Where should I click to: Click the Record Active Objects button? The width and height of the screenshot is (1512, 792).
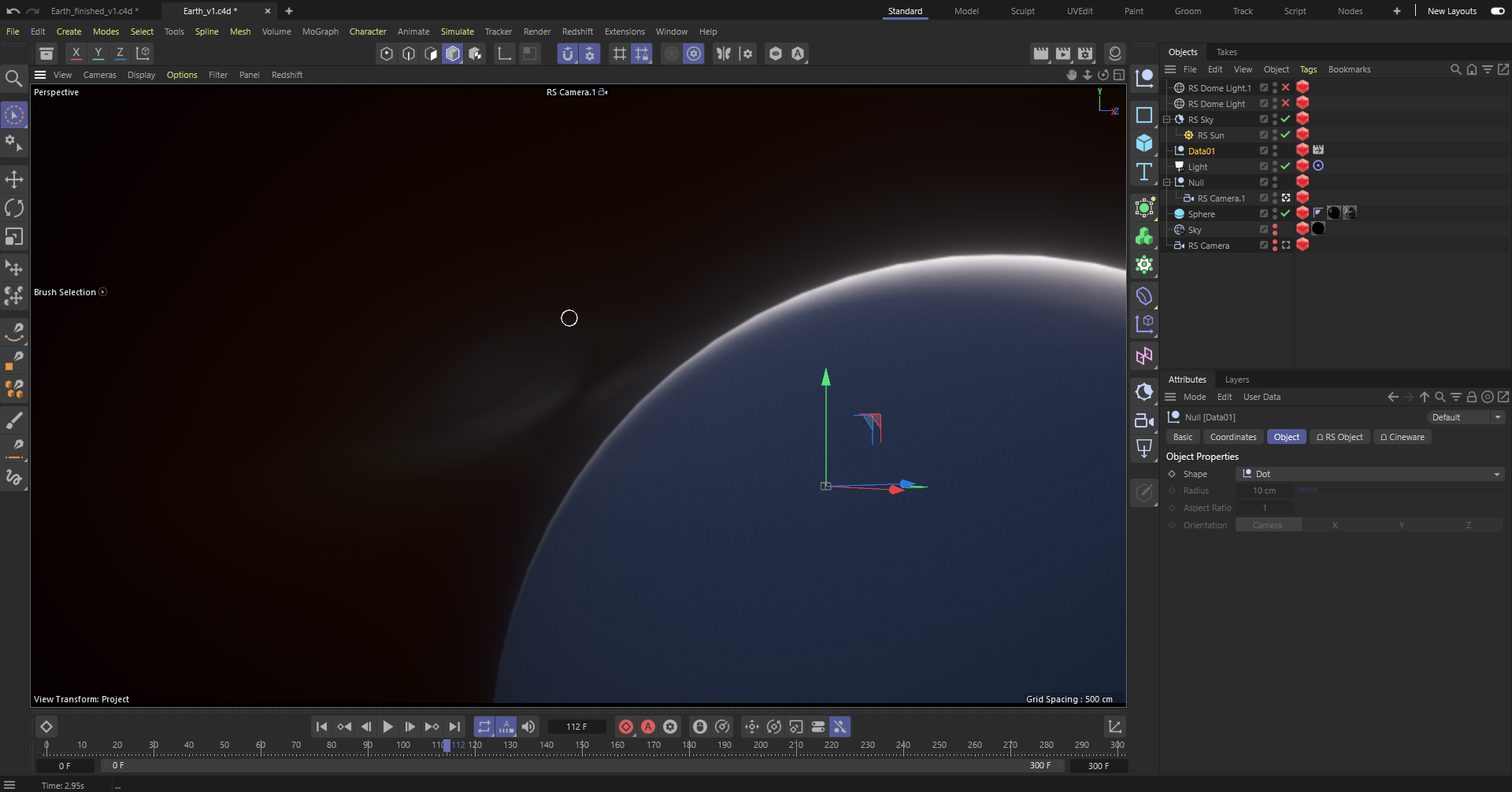click(626, 727)
